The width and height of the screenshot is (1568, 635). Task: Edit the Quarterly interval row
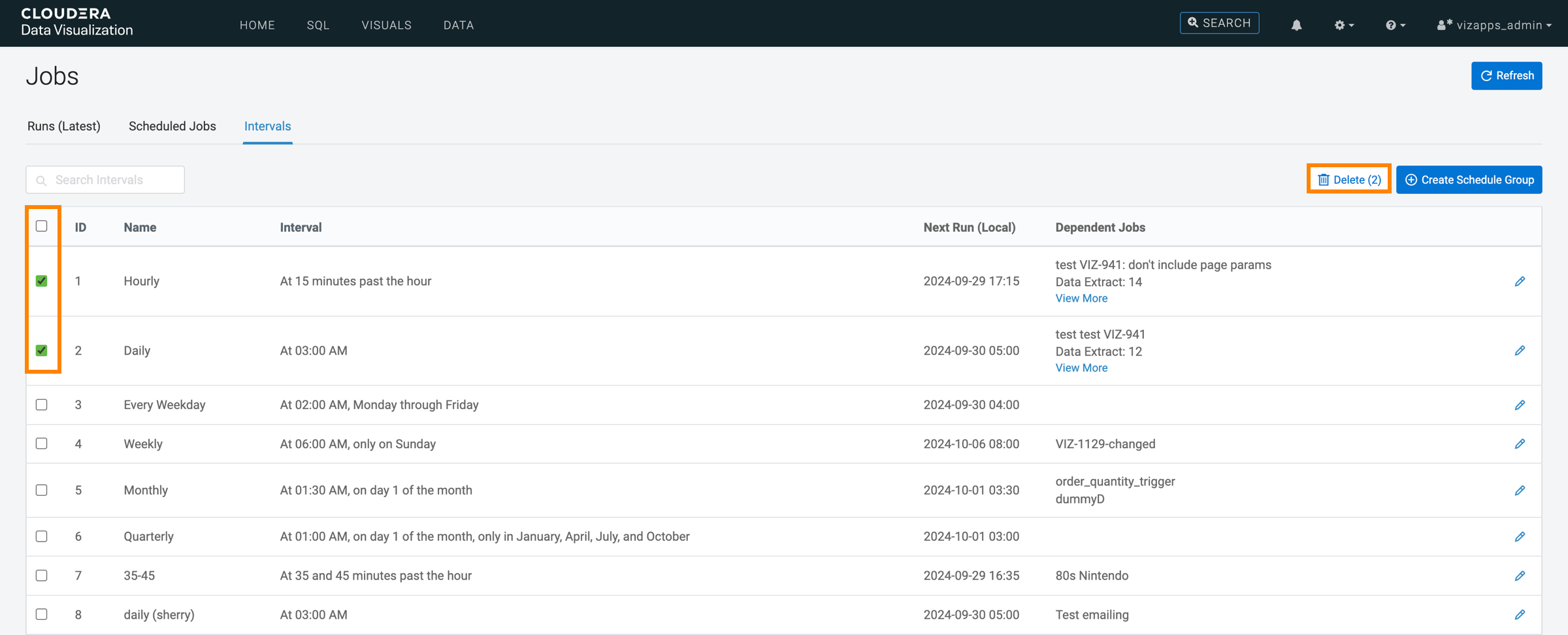1520,537
